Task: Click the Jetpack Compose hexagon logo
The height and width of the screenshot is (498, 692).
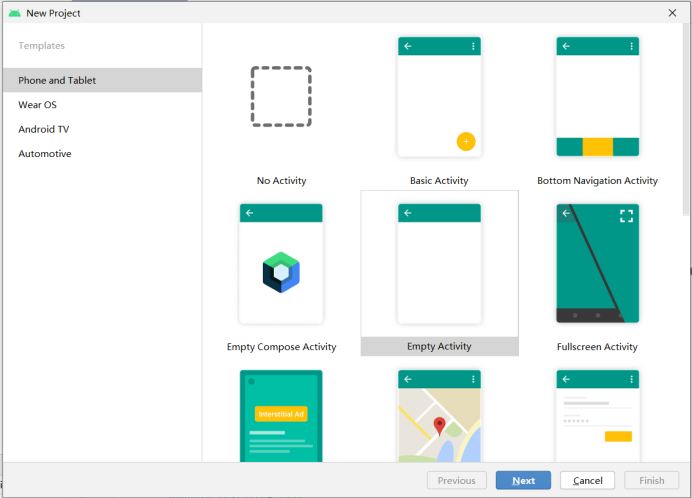Action: point(281,272)
